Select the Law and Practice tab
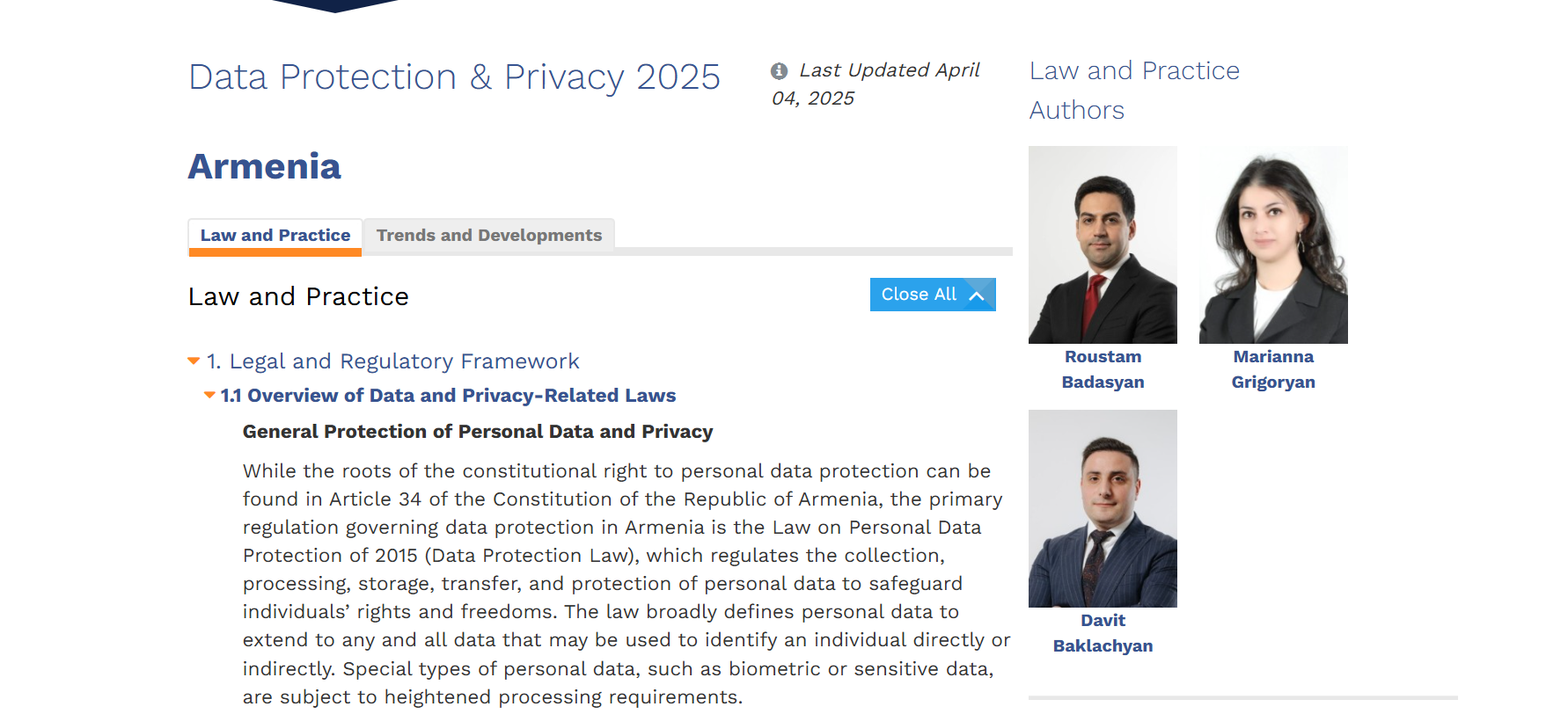1568x714 pixels. (x=275, y=236)
